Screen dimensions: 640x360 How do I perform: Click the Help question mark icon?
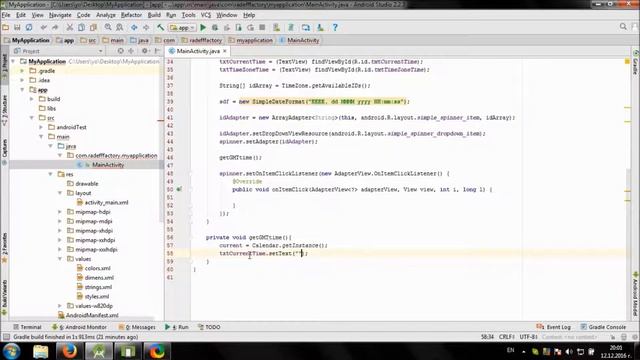click(335, 27)
